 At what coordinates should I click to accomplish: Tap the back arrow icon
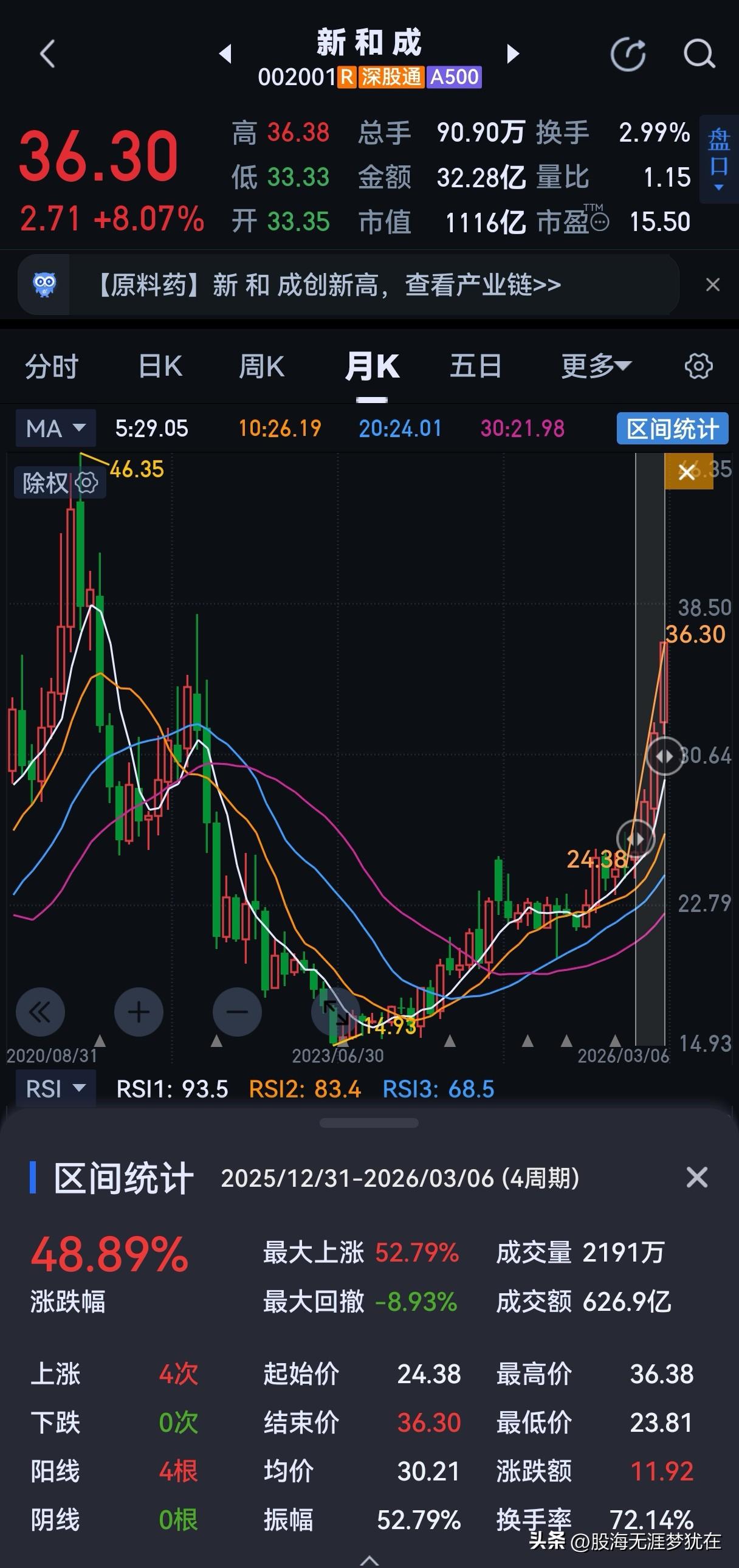(x=47, y=54)
